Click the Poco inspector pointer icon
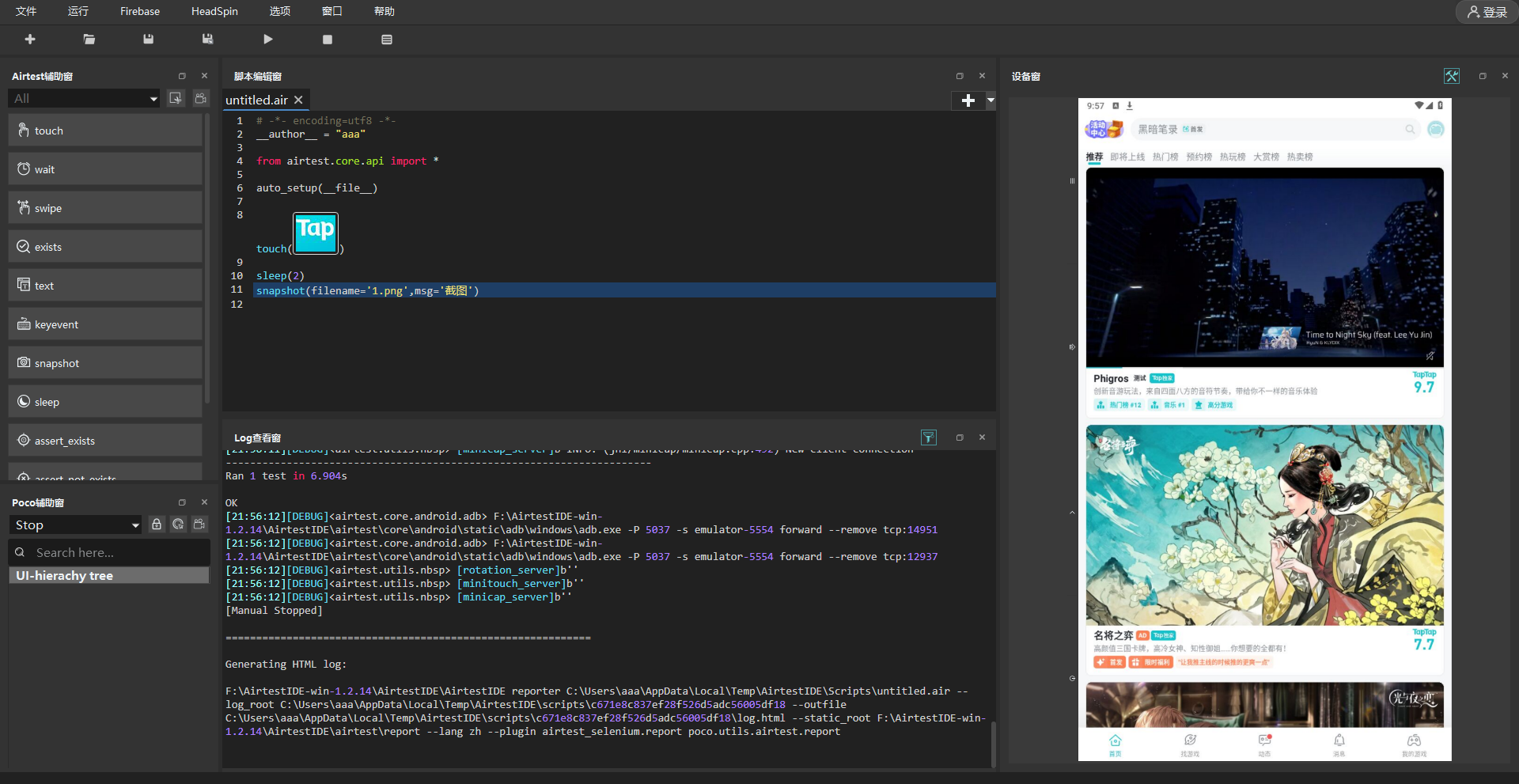The image size is (1519, 784). 178,525
